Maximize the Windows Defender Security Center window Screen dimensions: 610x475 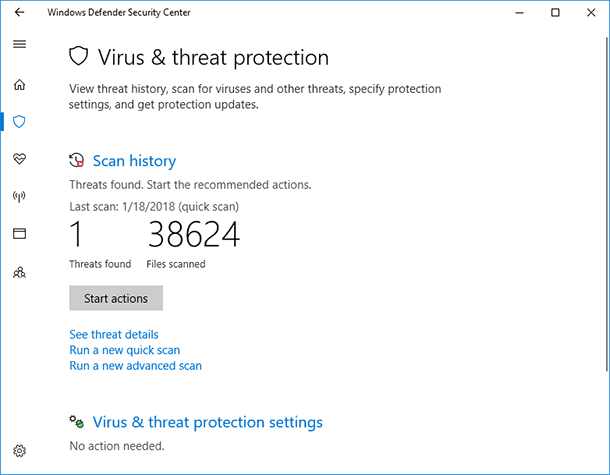[x=555, y=12]
